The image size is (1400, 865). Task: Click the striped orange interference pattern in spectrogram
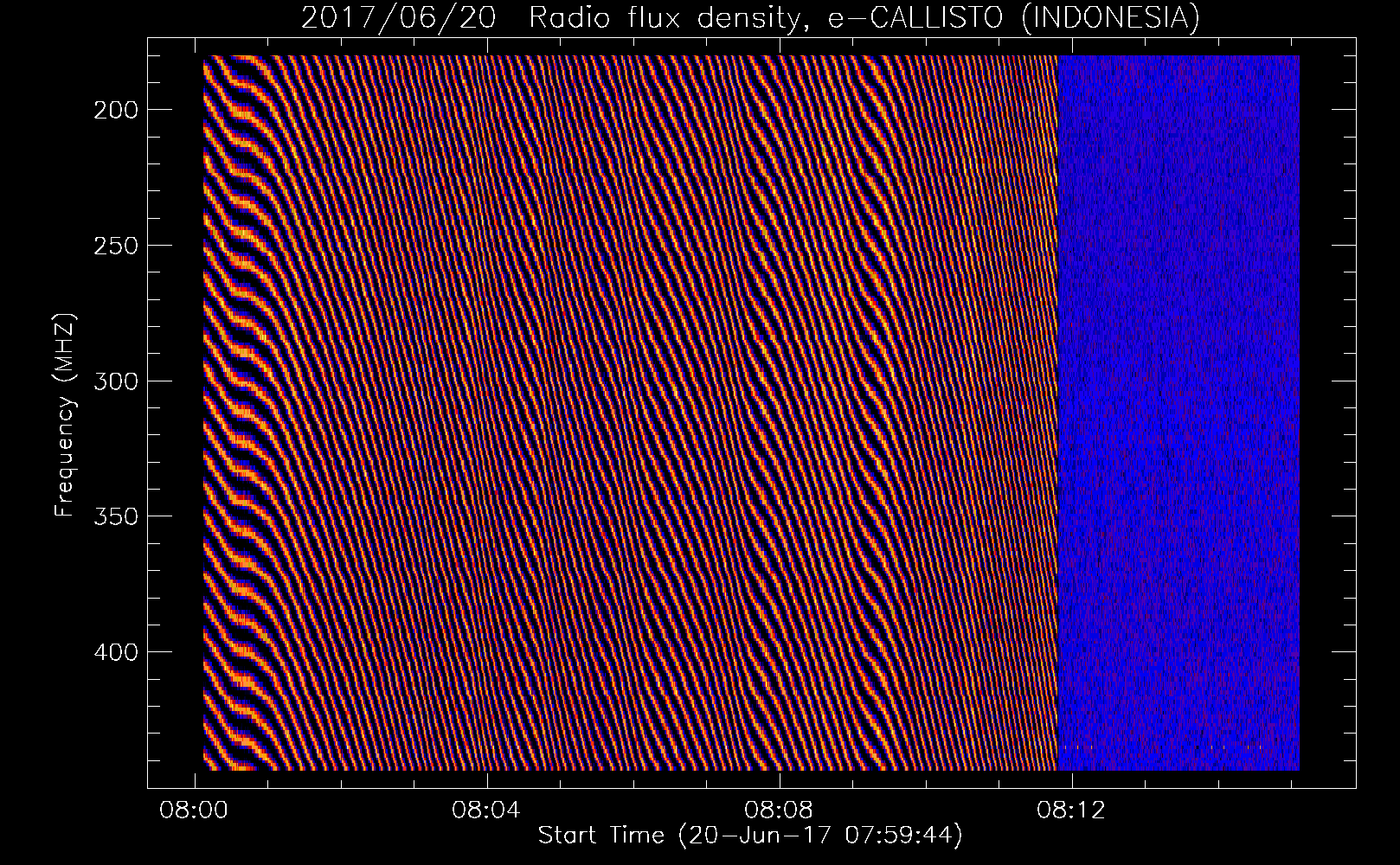click(630, 413)
